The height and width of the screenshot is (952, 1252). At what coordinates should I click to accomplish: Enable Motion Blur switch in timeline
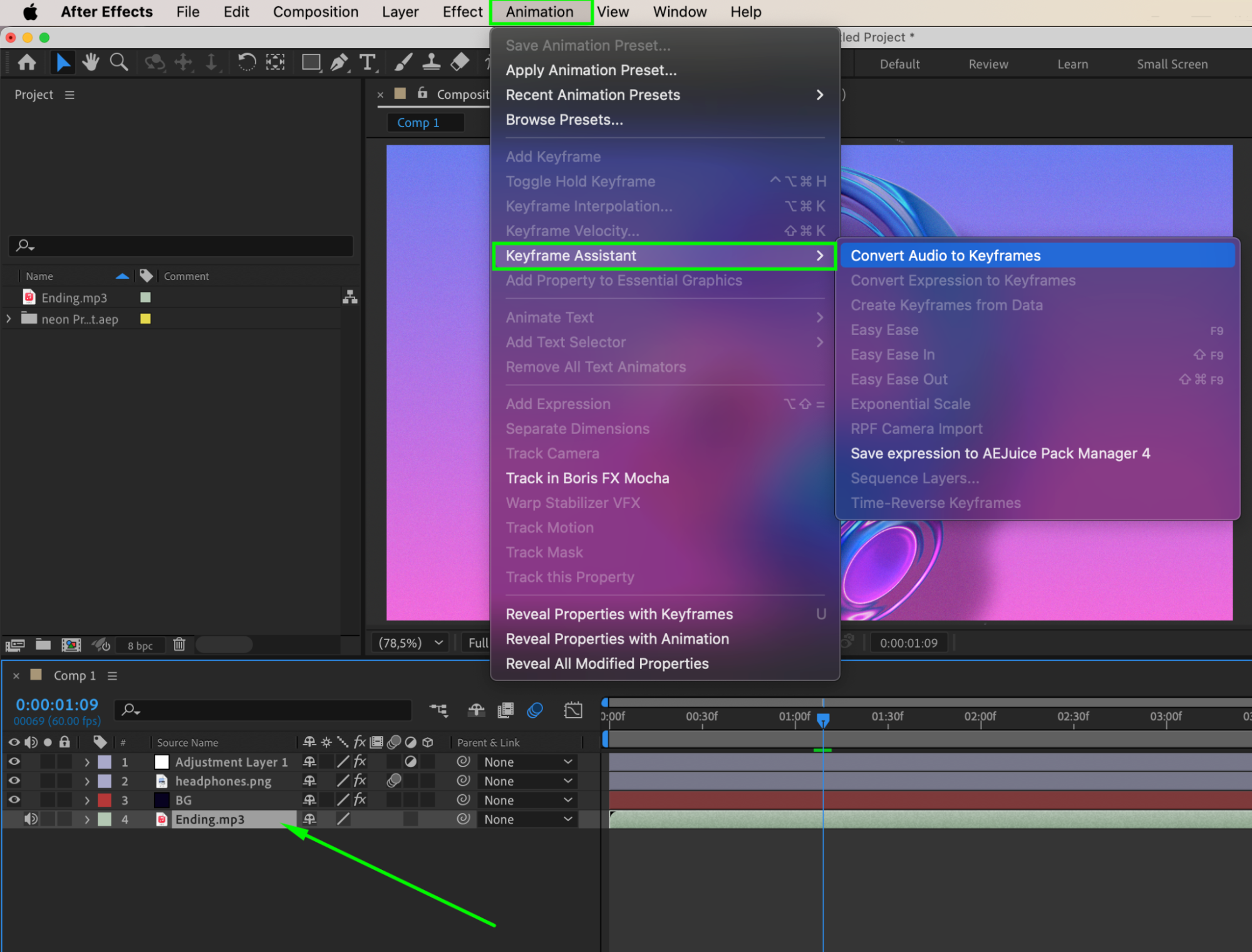point(534,710)
